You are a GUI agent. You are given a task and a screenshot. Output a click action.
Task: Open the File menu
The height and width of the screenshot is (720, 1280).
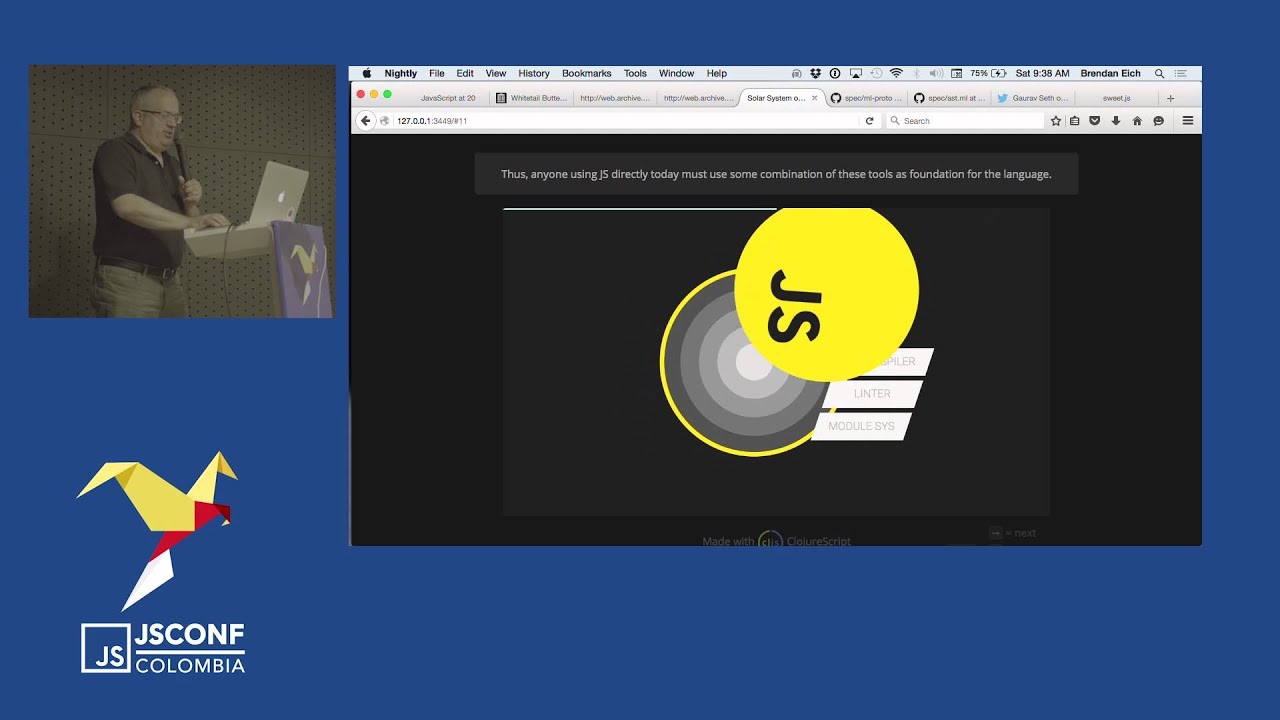437,73
